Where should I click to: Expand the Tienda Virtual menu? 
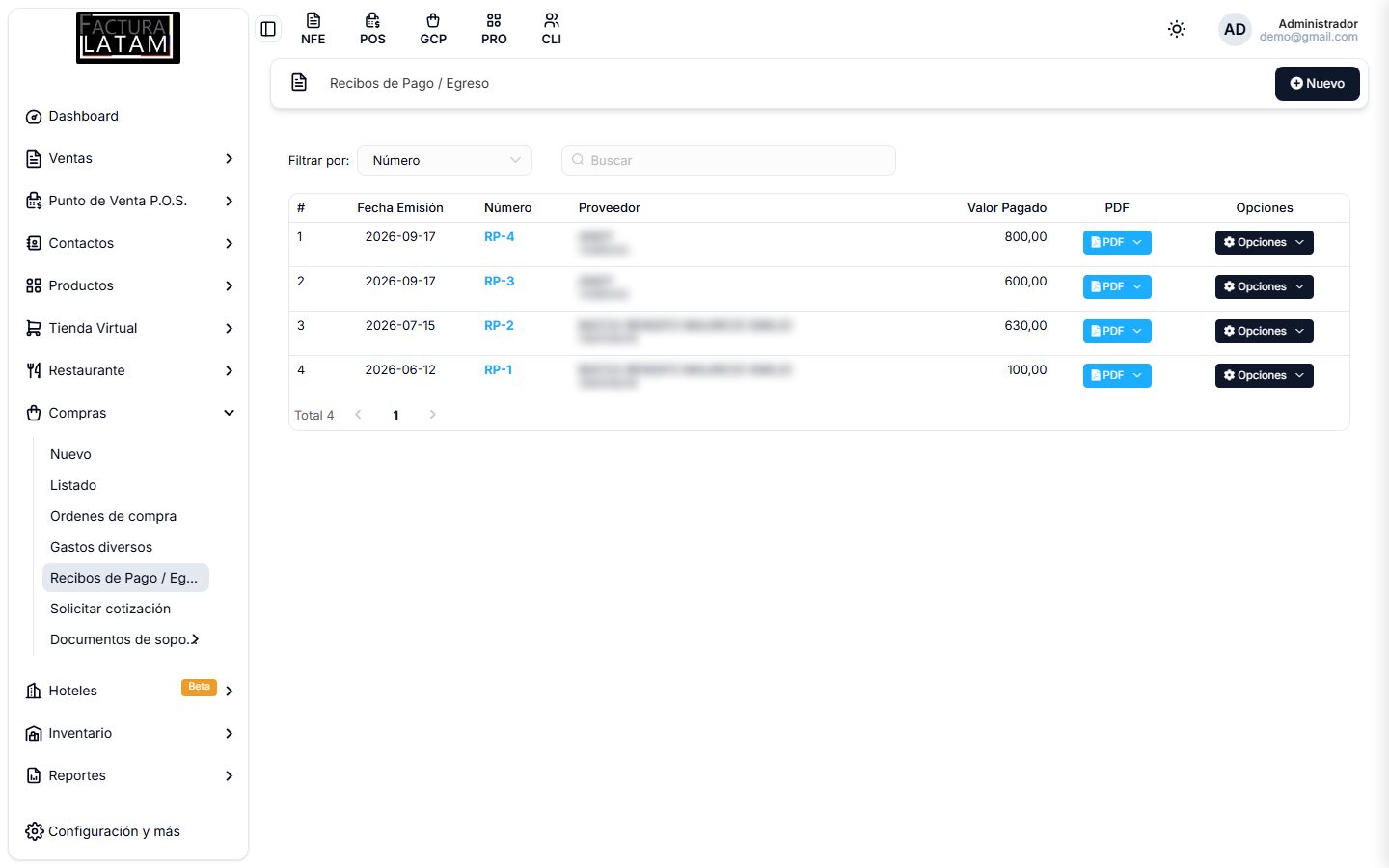[128, 328]
